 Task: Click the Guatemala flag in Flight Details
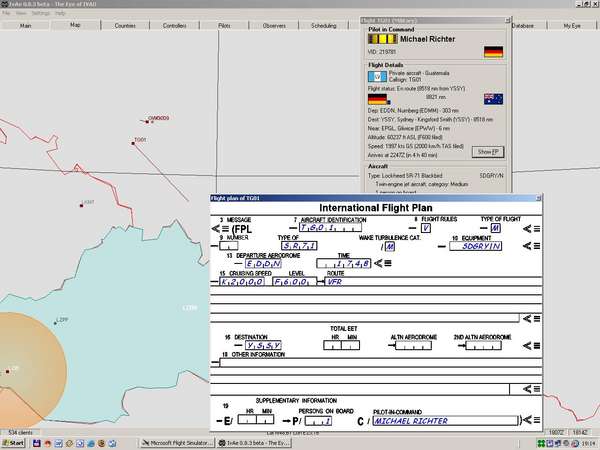(378, 77)
